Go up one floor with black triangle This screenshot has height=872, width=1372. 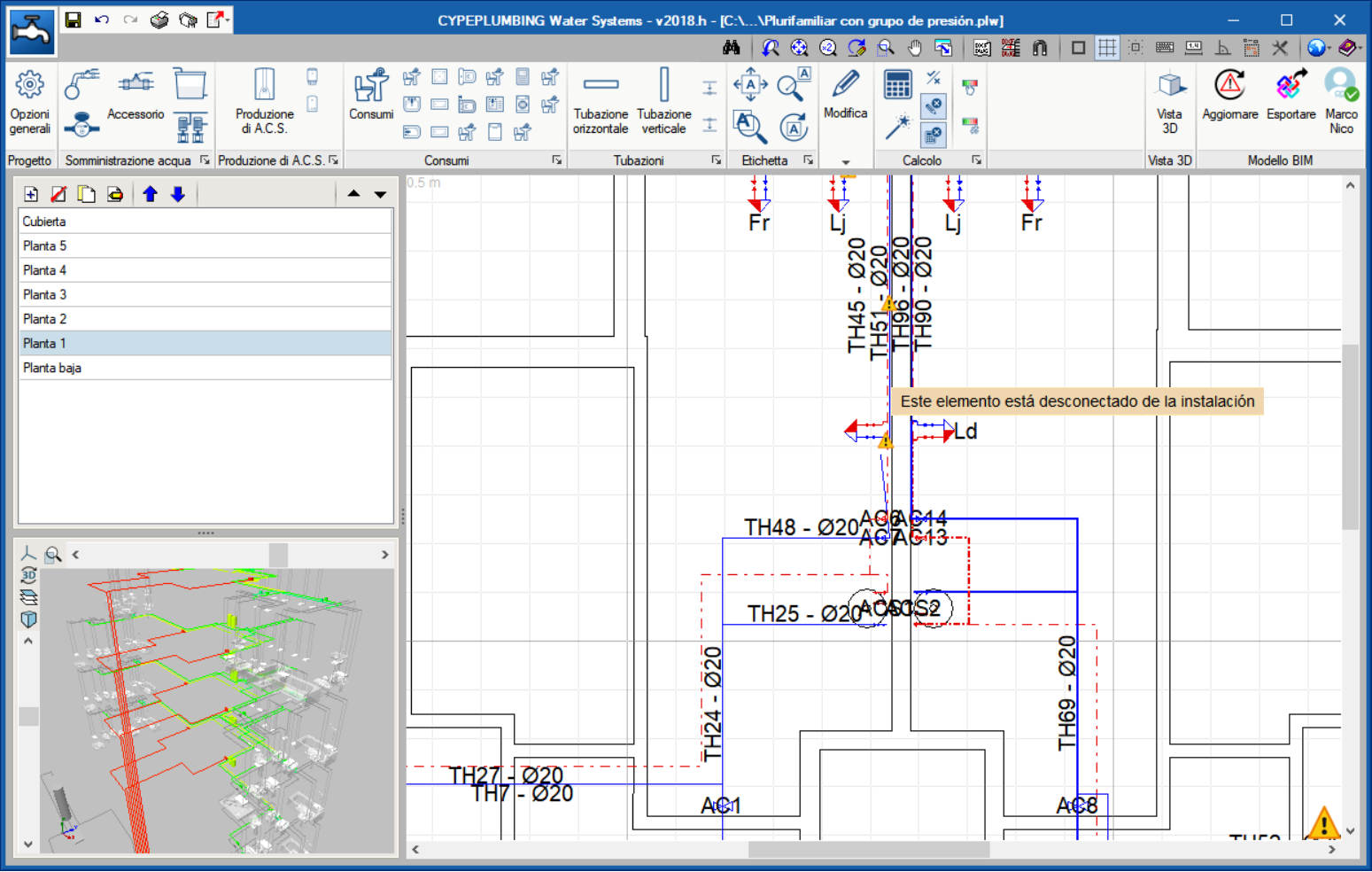[x=353, y=194]
